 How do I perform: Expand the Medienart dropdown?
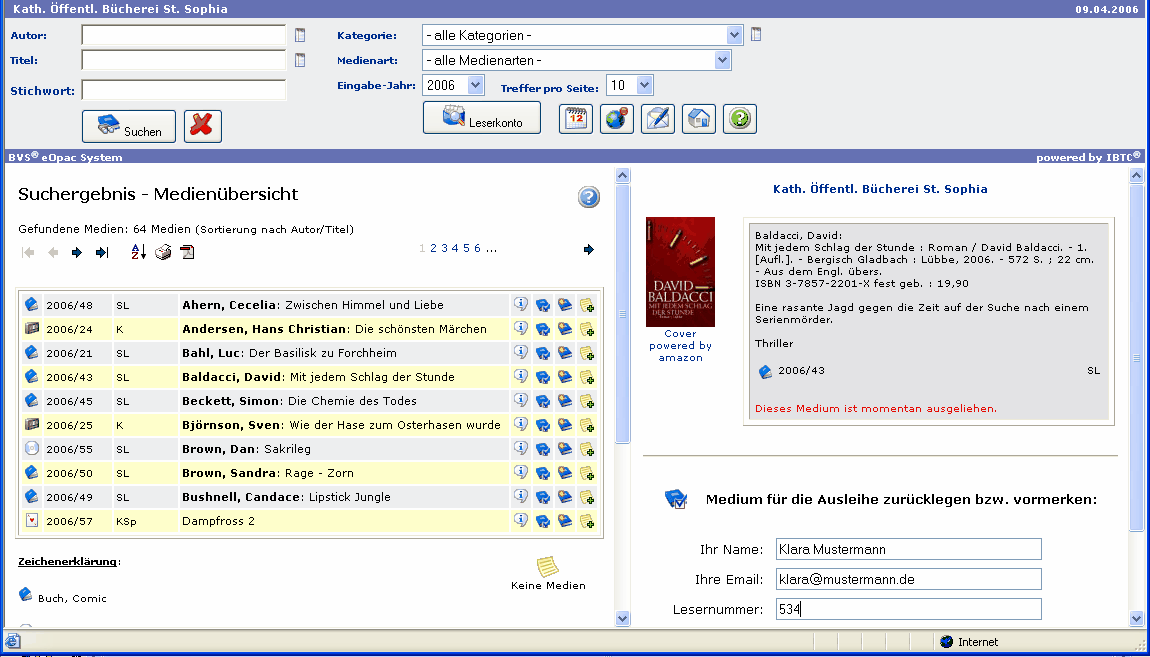pyautogui.click(x=723, y=61)
